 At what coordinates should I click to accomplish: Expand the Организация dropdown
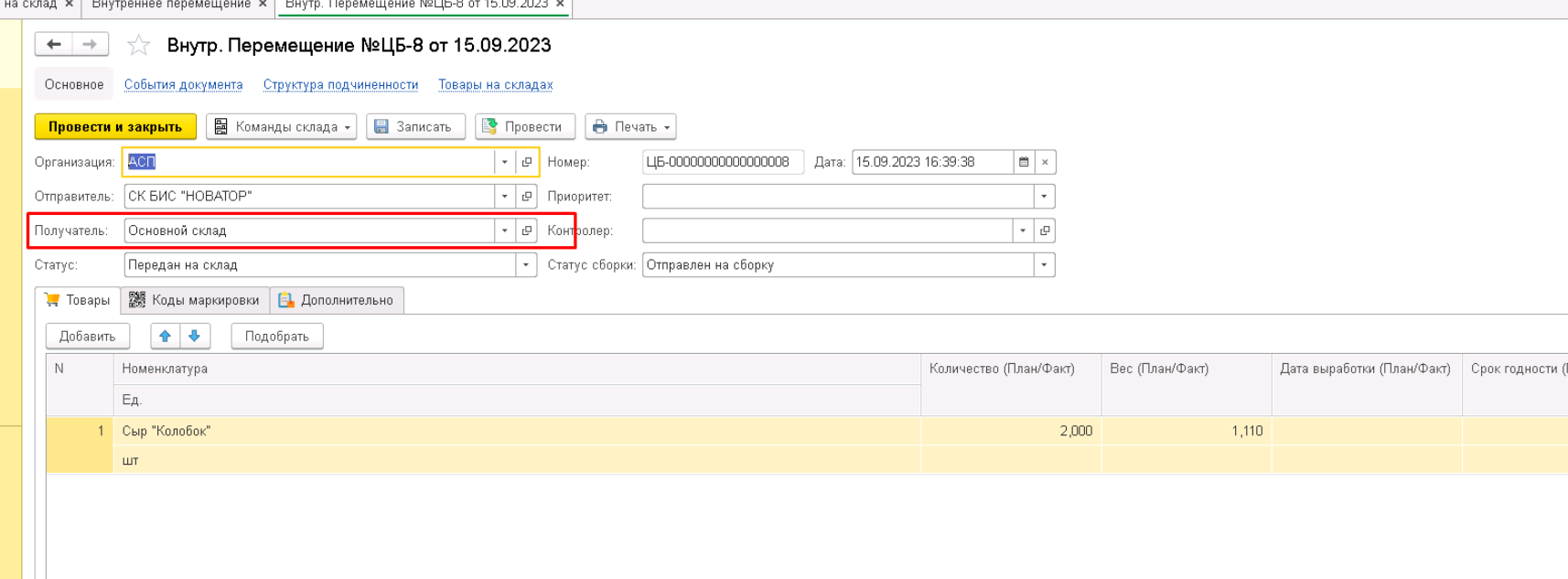(504, 162)
